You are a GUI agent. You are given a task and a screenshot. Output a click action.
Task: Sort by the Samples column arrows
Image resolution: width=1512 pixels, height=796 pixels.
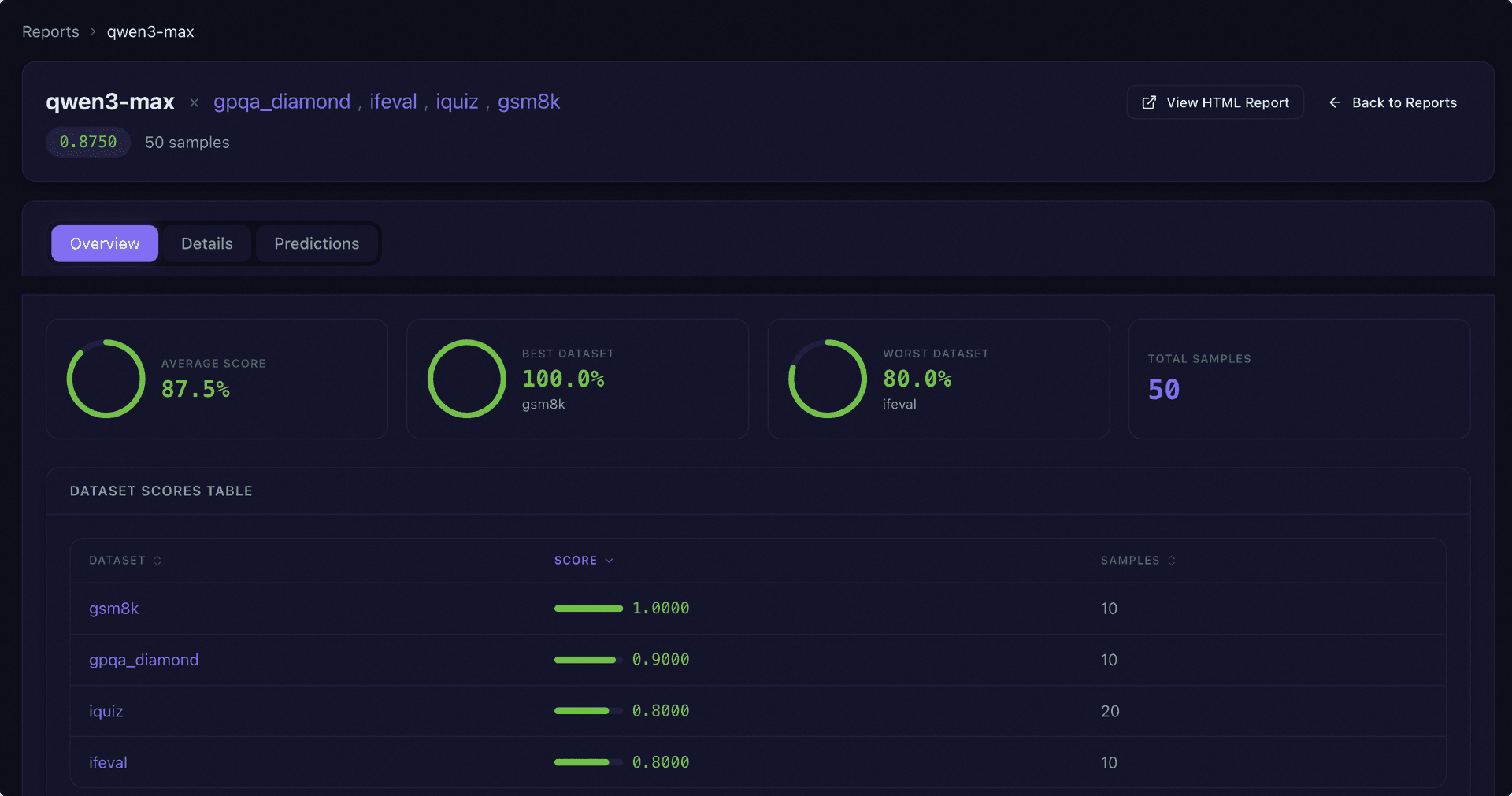tap(1172, 561)
